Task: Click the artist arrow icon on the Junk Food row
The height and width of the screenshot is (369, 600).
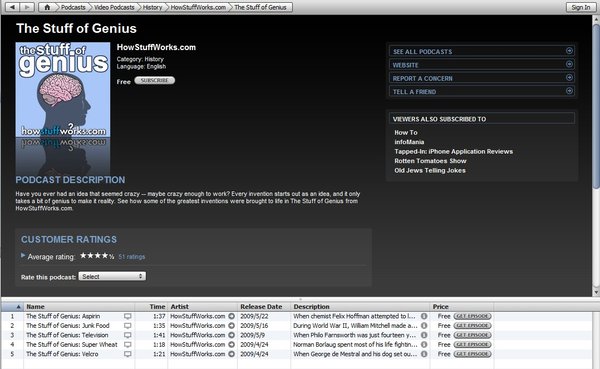Action: click(x=232, y=326)
